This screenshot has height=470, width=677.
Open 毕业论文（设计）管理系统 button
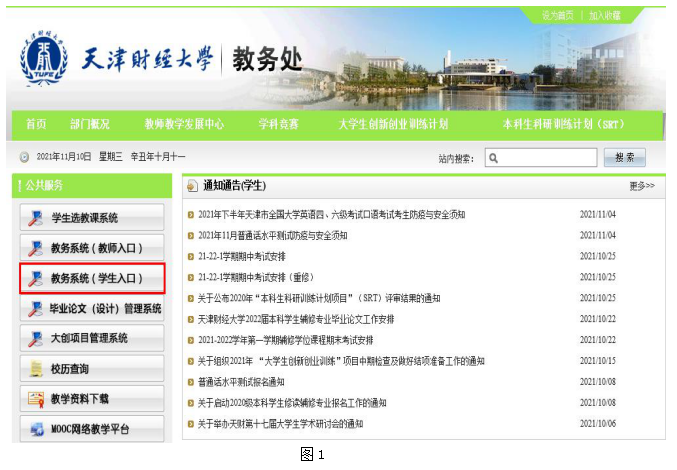(x=92, y=308)
